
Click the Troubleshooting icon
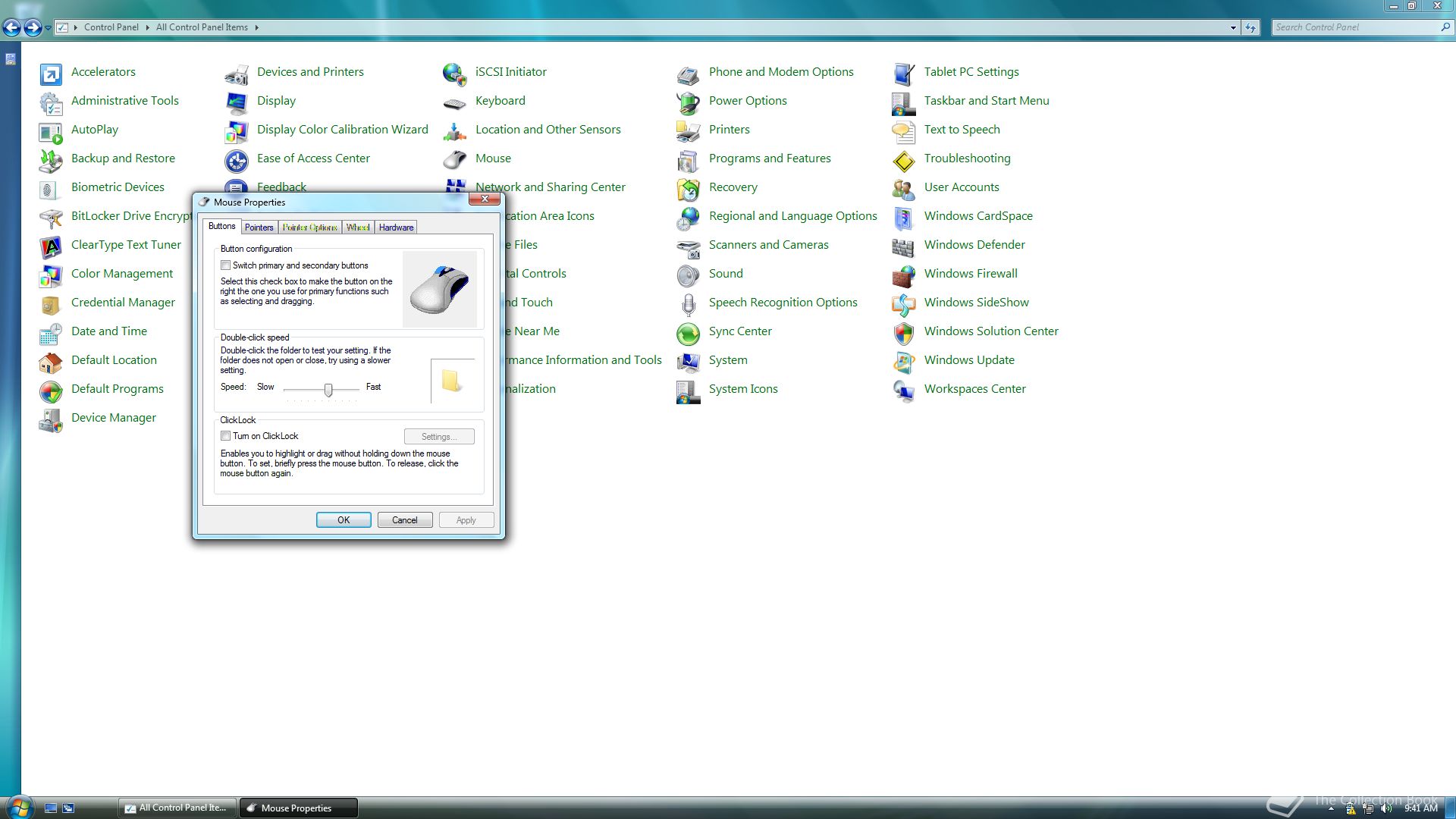pyautogui.click(x=904, y=160)
